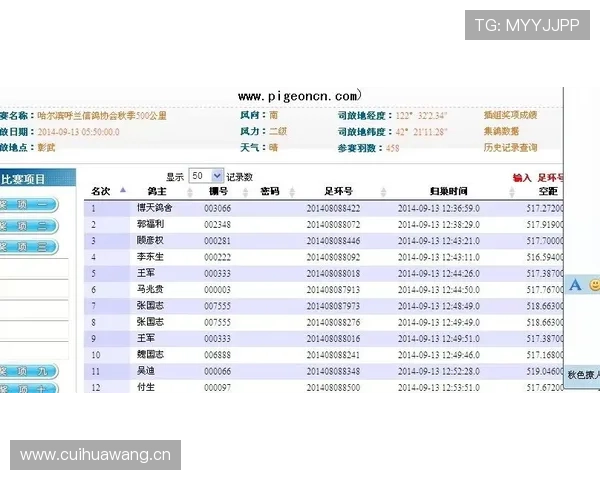600x480 pixels.
Task: Click ring number 20140808072
Action: pyautogui.click(x=333, y=225)
